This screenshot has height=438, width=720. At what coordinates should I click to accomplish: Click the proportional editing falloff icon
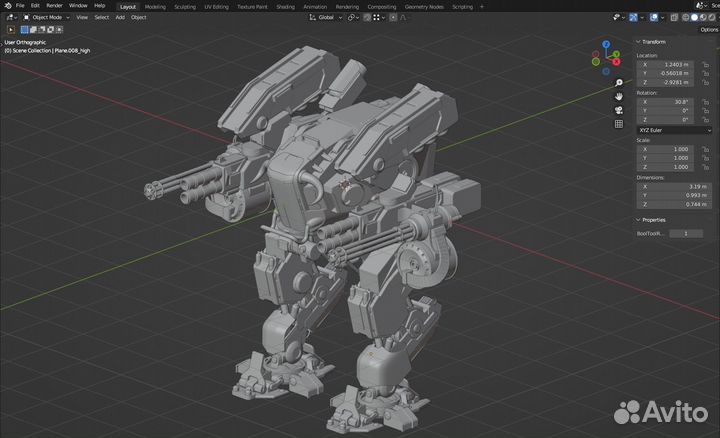click(x=403, y=17)
